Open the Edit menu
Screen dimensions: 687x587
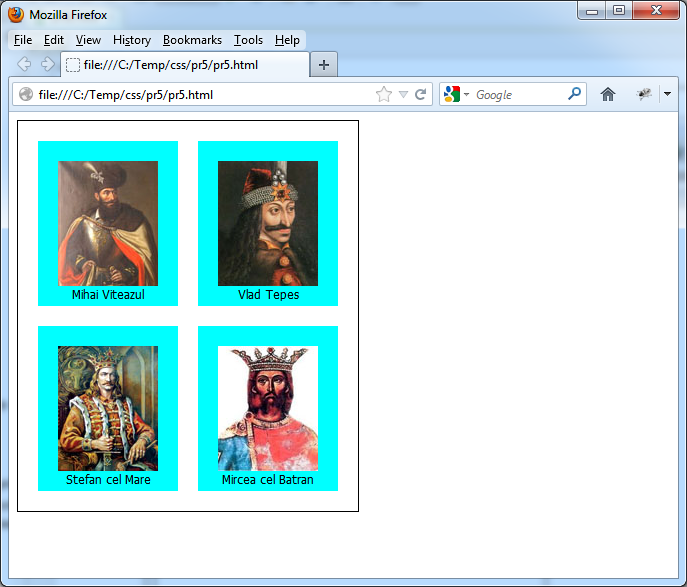(x=53, y=40)
